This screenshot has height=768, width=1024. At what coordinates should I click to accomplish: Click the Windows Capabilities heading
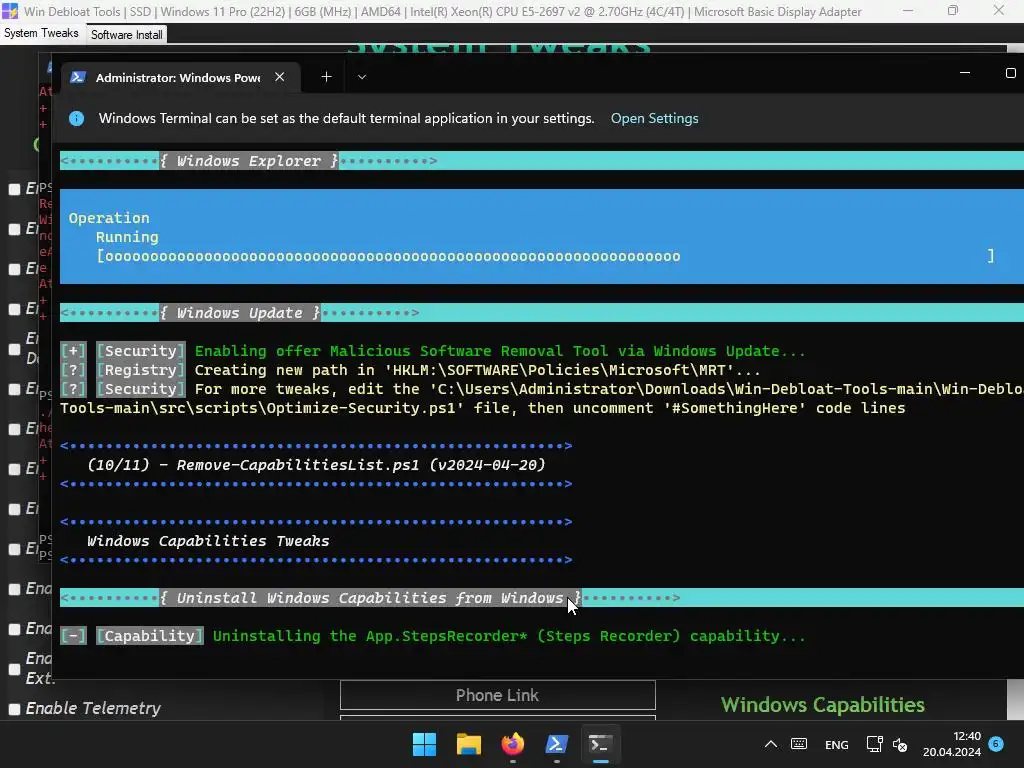coord(822,705)
